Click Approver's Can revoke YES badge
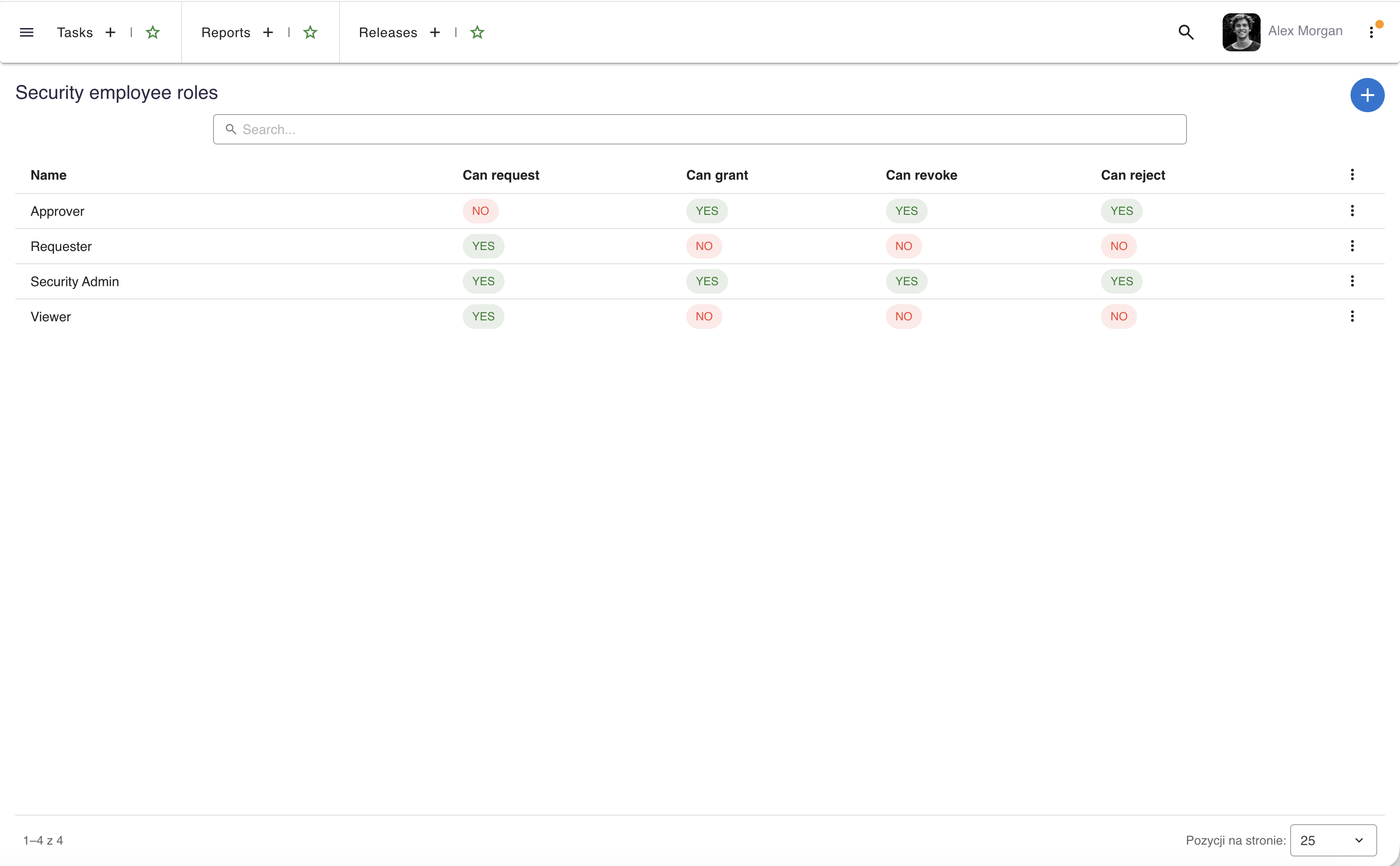Viewport: 1400px width, 866px height. (x=906, y=211)
